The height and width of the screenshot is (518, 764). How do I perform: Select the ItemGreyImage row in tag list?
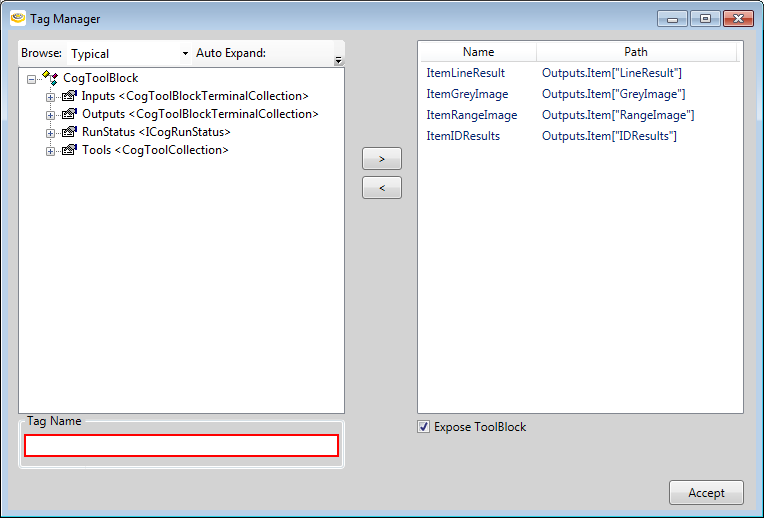click(x=467, y=94)
